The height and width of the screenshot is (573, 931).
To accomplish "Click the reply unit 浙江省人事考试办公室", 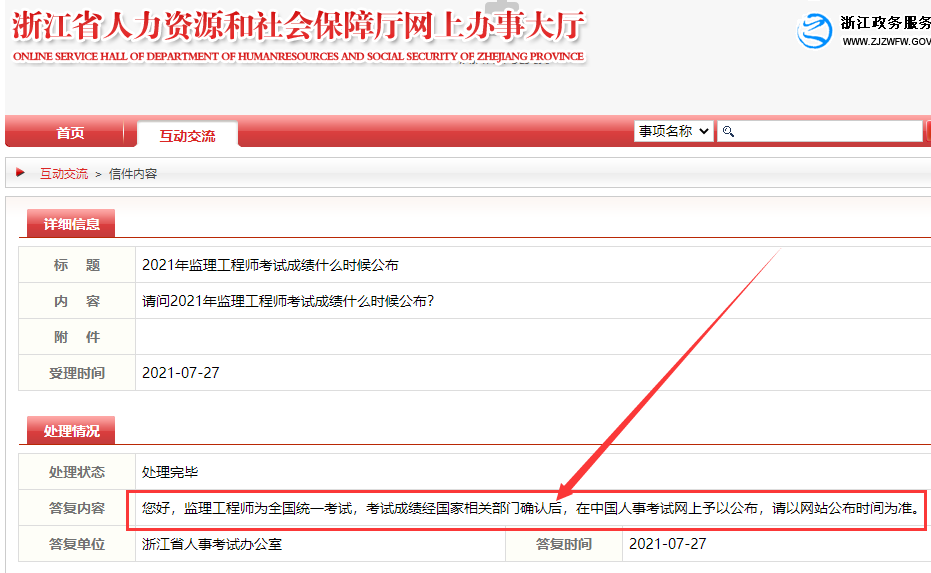I will (x=212, y=544).
